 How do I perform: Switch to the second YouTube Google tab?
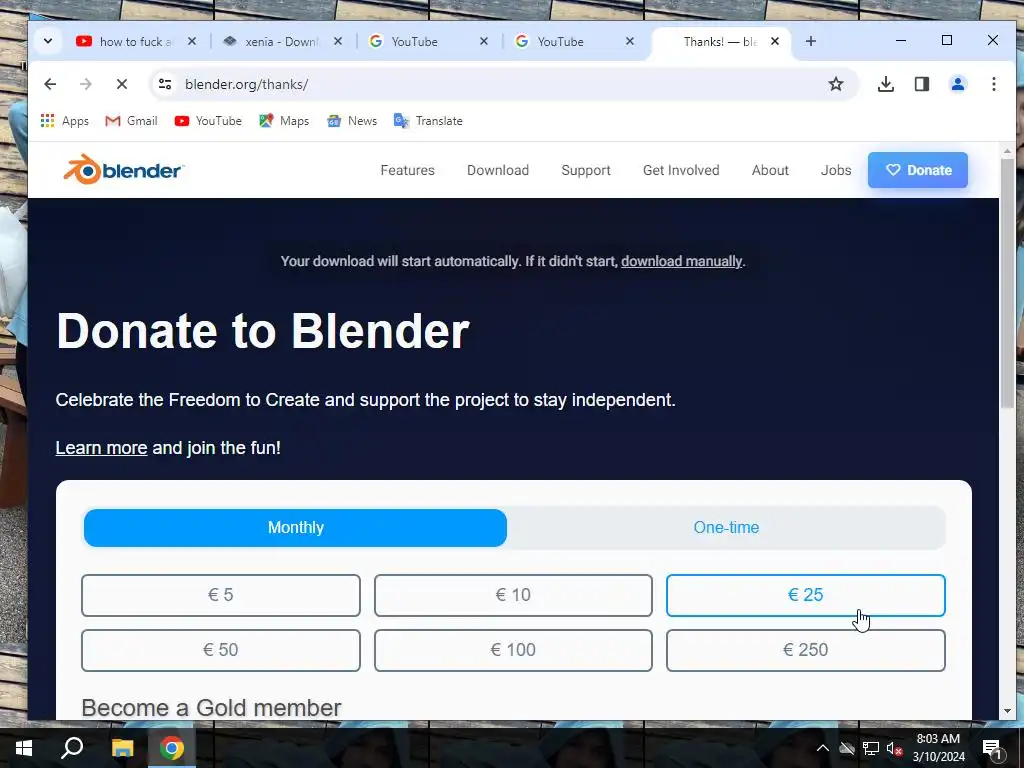coord(575,41)
